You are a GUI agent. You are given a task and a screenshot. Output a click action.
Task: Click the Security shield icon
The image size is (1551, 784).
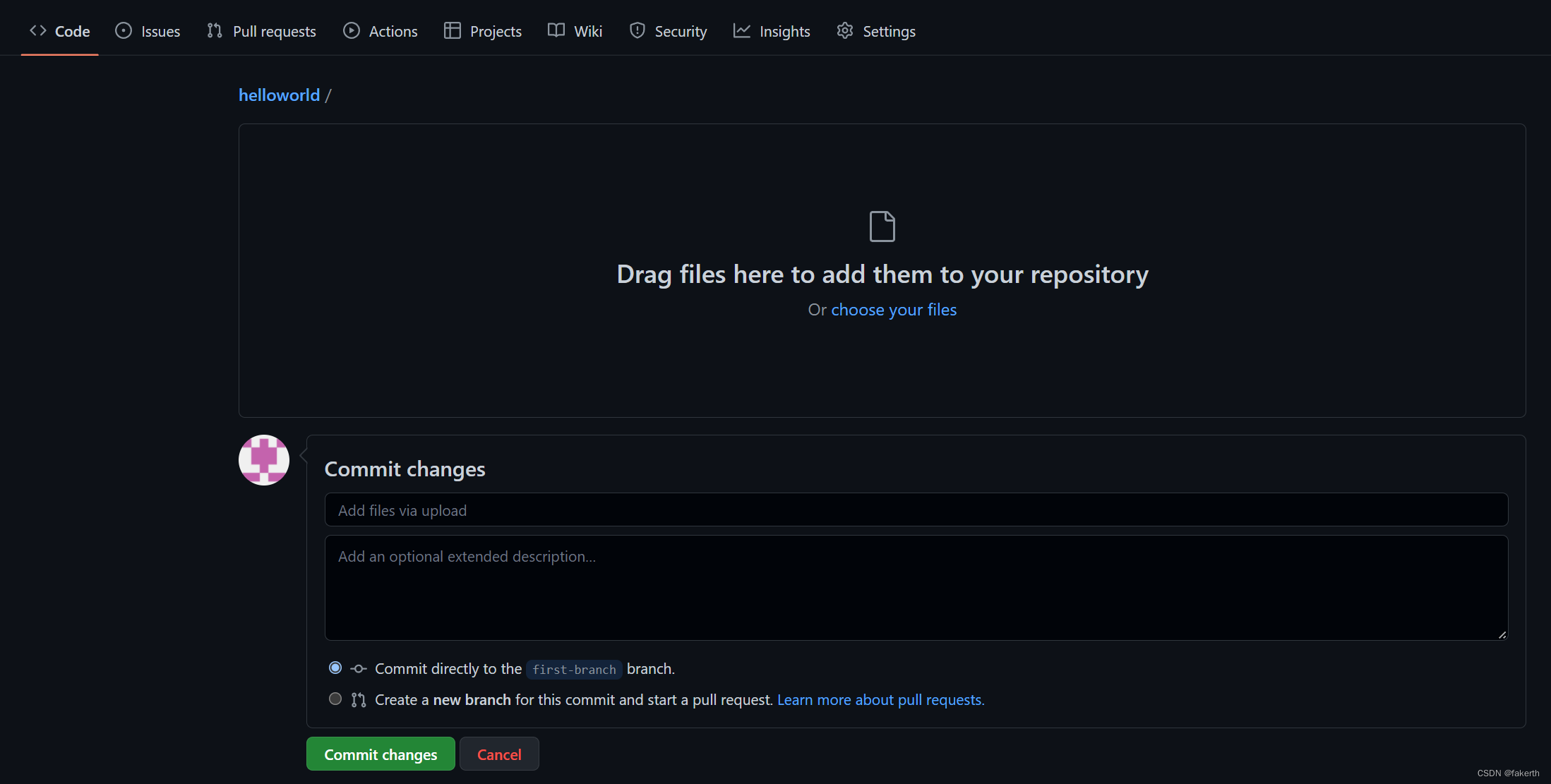637,30
